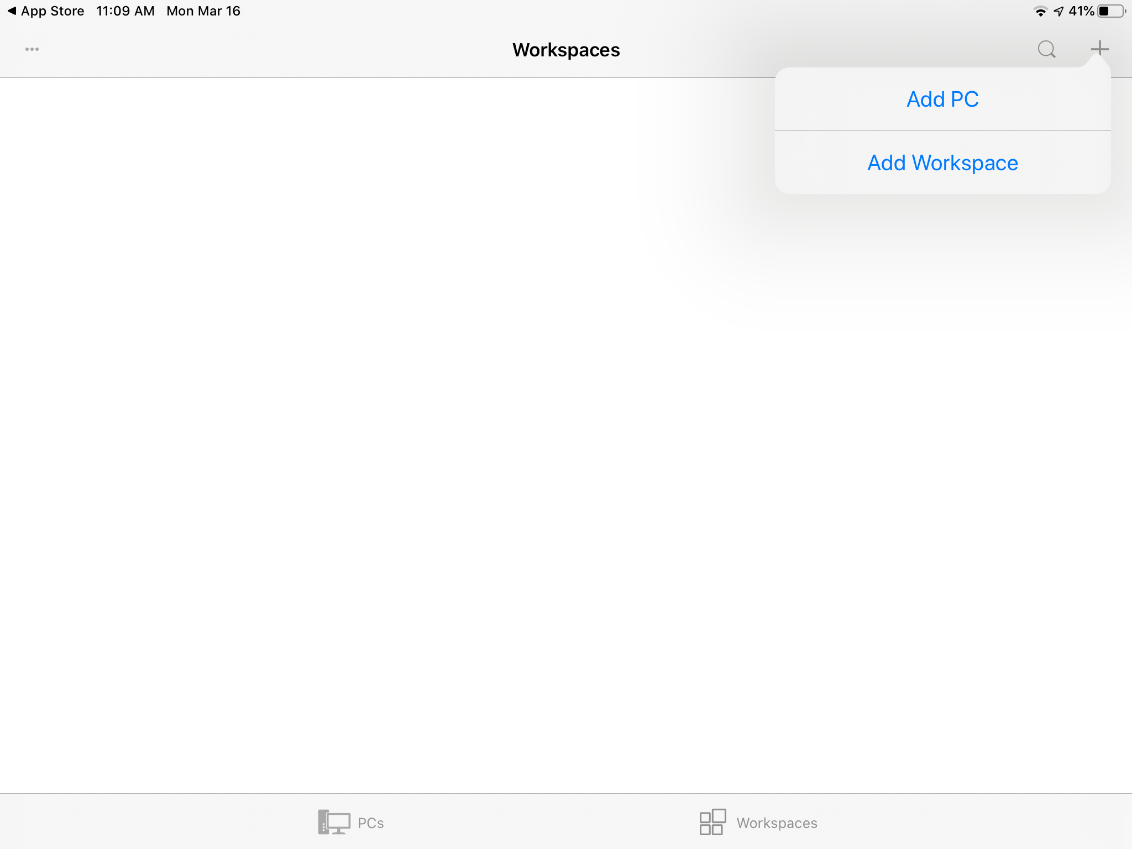Tap the Wi-Fi status icon
The image size is (1132, 849).
(1040, 11)
